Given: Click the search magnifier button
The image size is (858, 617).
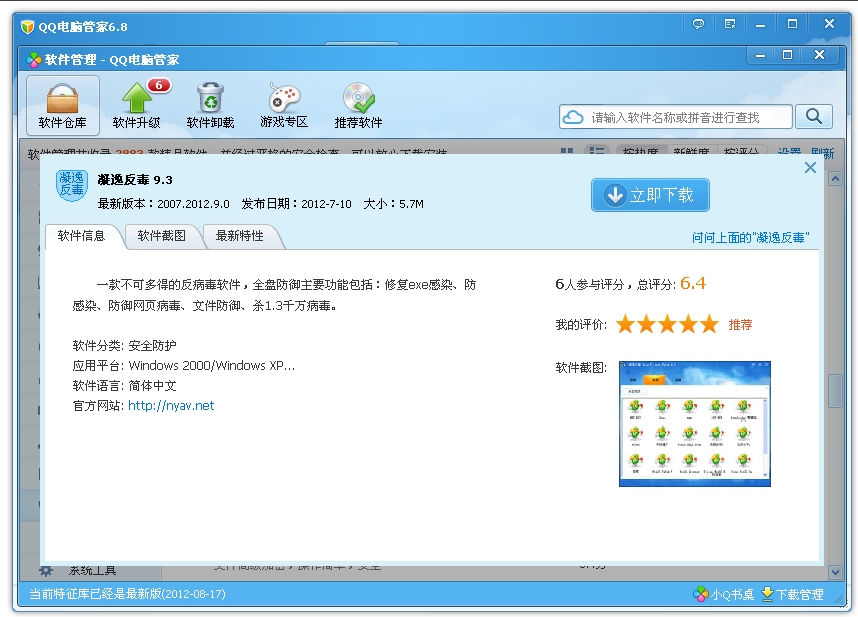Looking at the screenshot, I should click(x=814, y=117).
